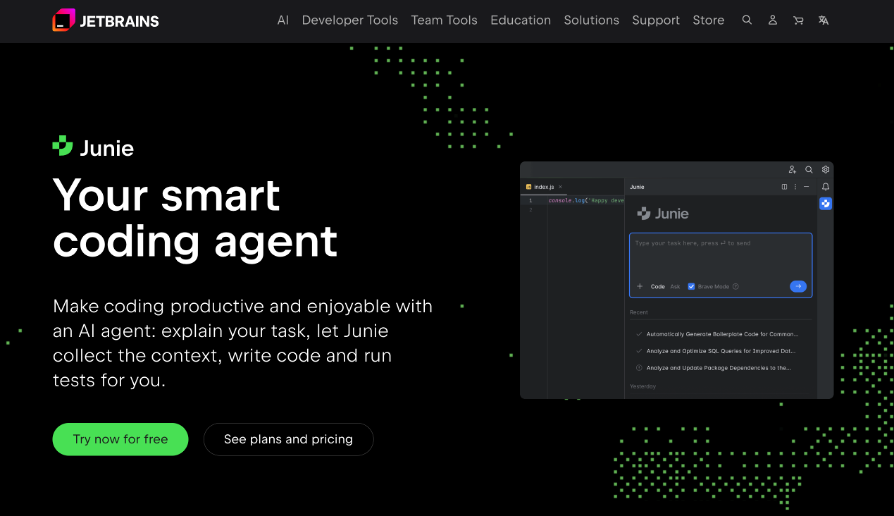Close the index.js tab
The height and width of the screenshot is (516, 894).
(x=560, y=186)
